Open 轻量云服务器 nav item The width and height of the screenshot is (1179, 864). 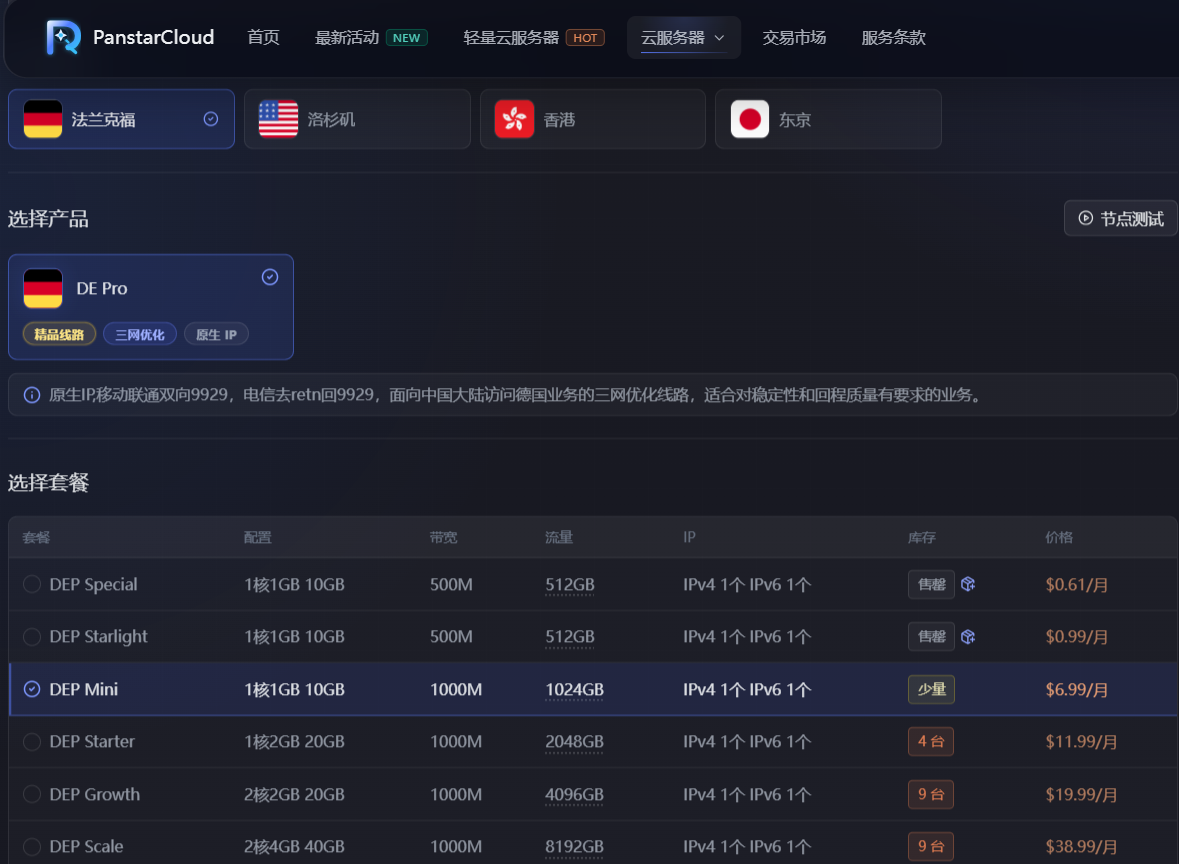click(511, 38)
